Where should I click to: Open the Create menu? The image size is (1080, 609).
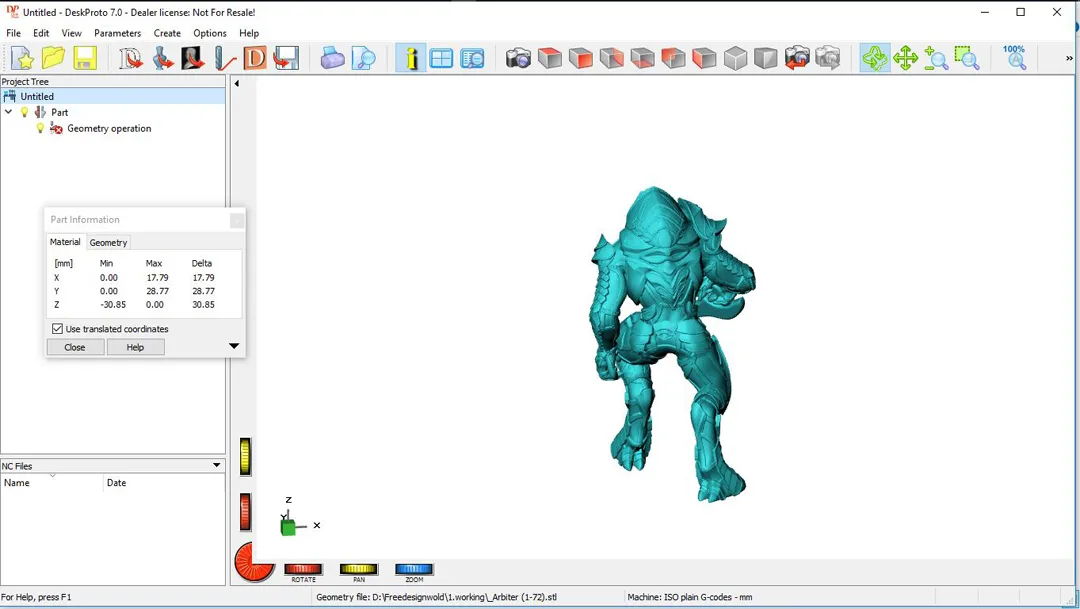167,33
